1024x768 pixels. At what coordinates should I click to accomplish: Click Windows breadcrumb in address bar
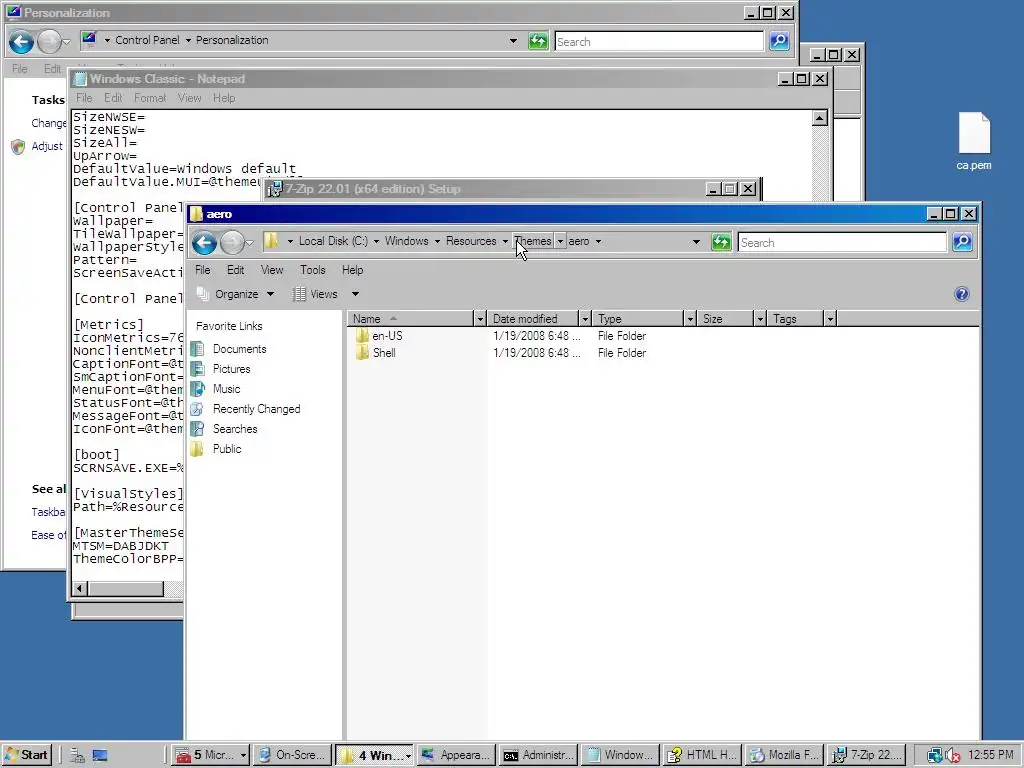coord(406,241)
